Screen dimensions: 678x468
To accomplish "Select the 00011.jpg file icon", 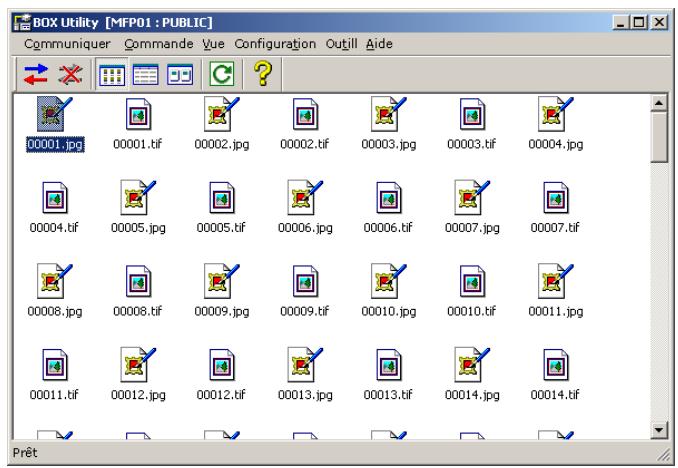I will [x=555, y=281].
